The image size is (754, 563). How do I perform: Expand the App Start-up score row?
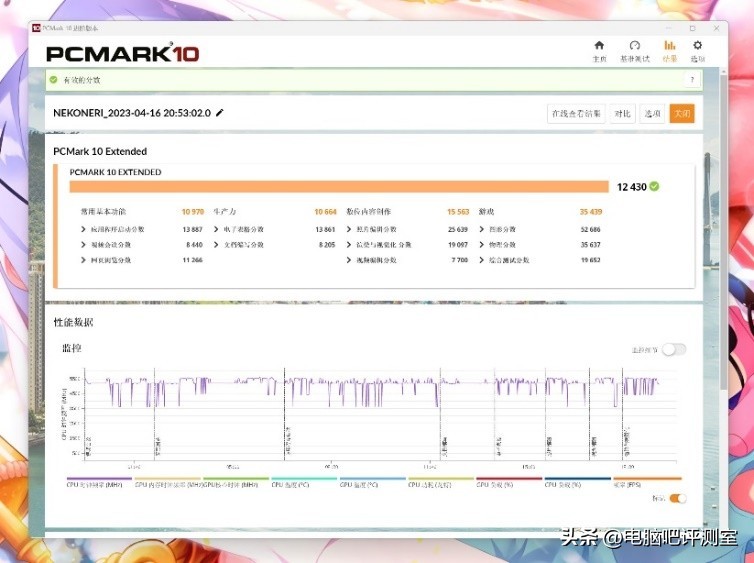coord(83,229)
